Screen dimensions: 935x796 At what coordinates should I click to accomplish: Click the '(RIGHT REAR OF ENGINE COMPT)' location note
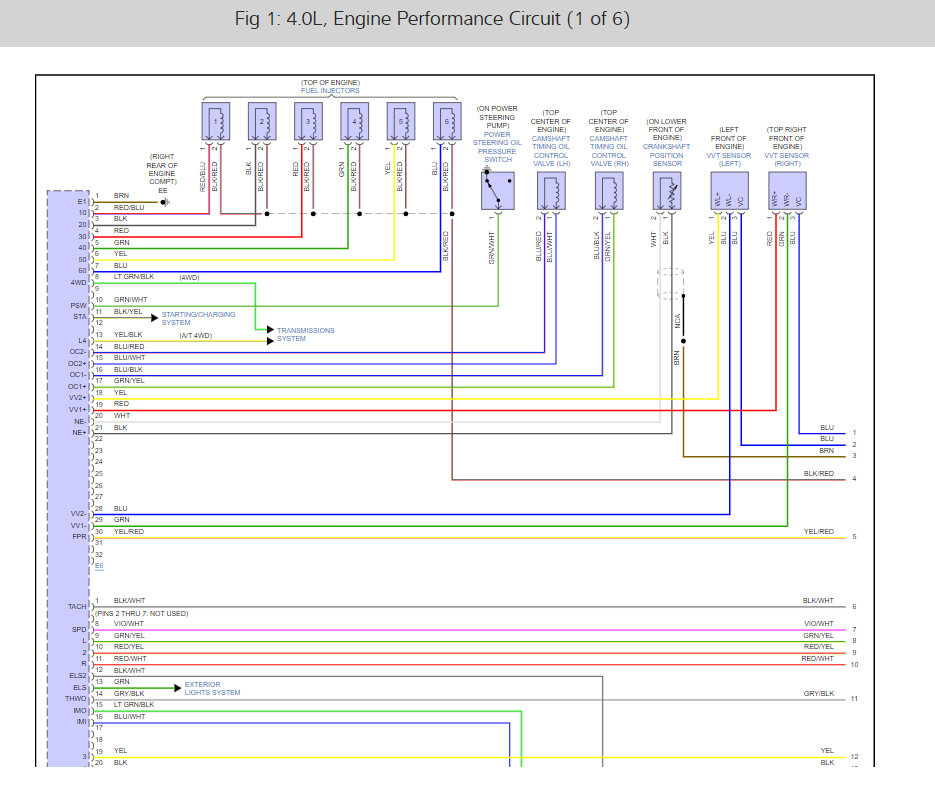point(162,169)
